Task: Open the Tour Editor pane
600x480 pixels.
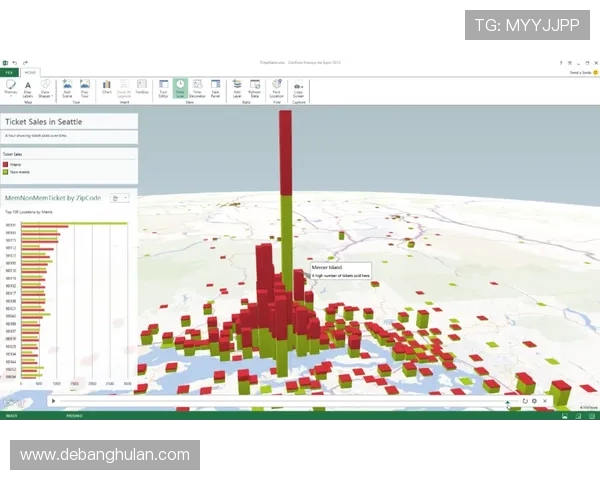Action: coord(163,88)
